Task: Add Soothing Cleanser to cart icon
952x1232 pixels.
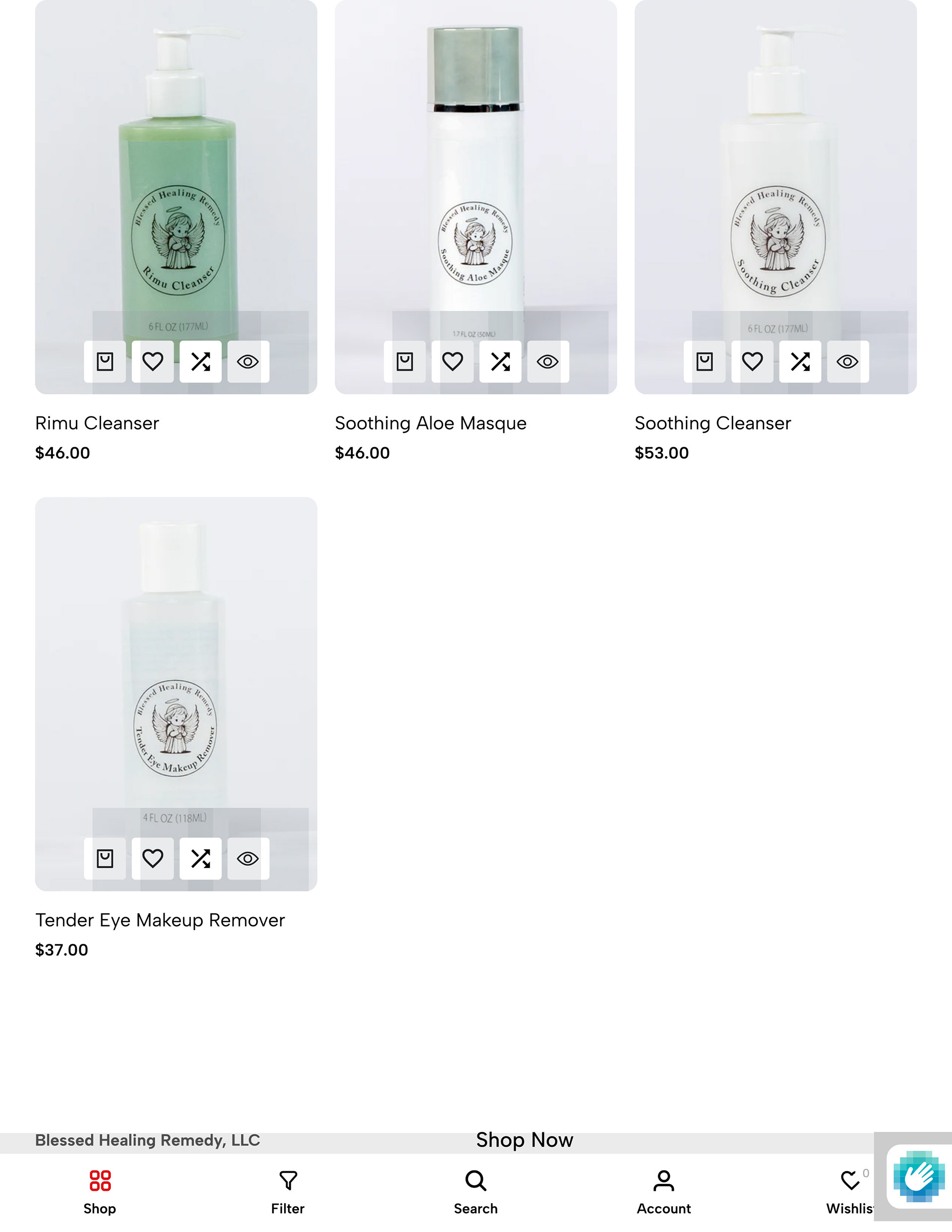Action: click(705, 361)
